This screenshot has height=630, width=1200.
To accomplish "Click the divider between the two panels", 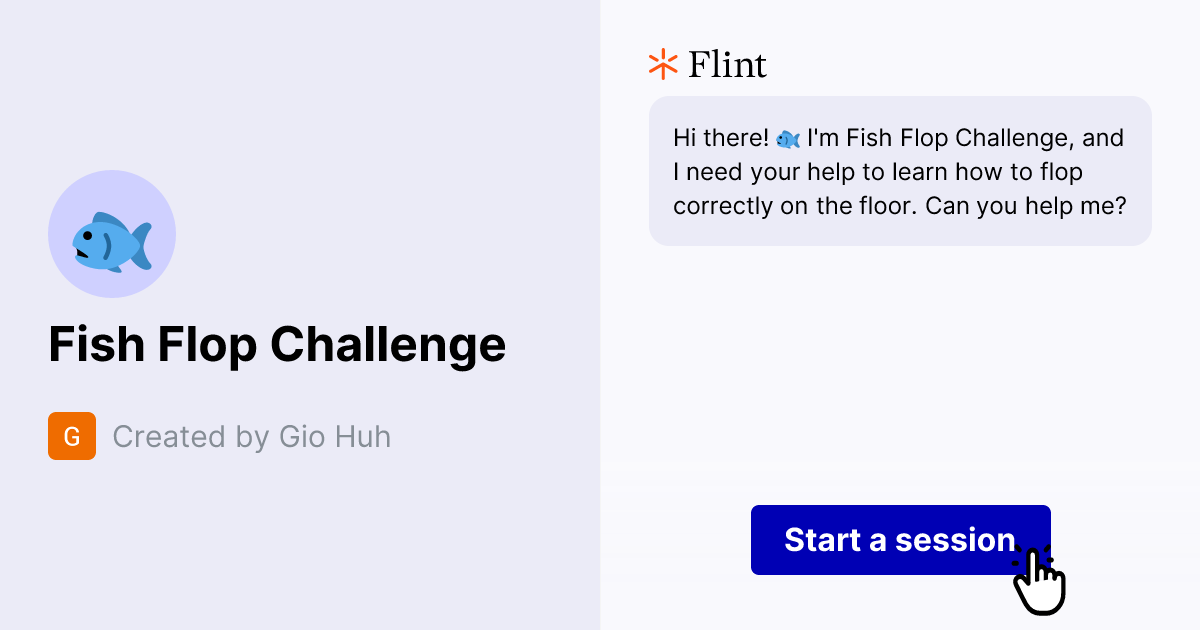I will (x=600, y=315).
